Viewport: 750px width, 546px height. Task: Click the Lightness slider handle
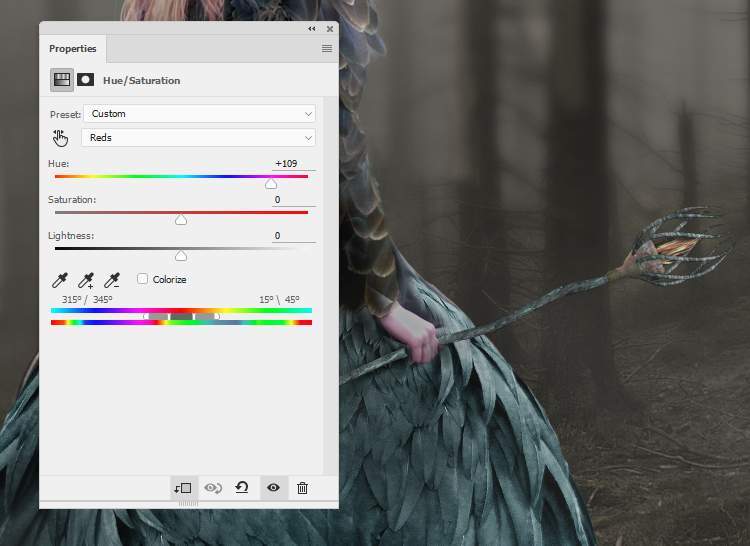pyautogui.click(x=181, y=256)
